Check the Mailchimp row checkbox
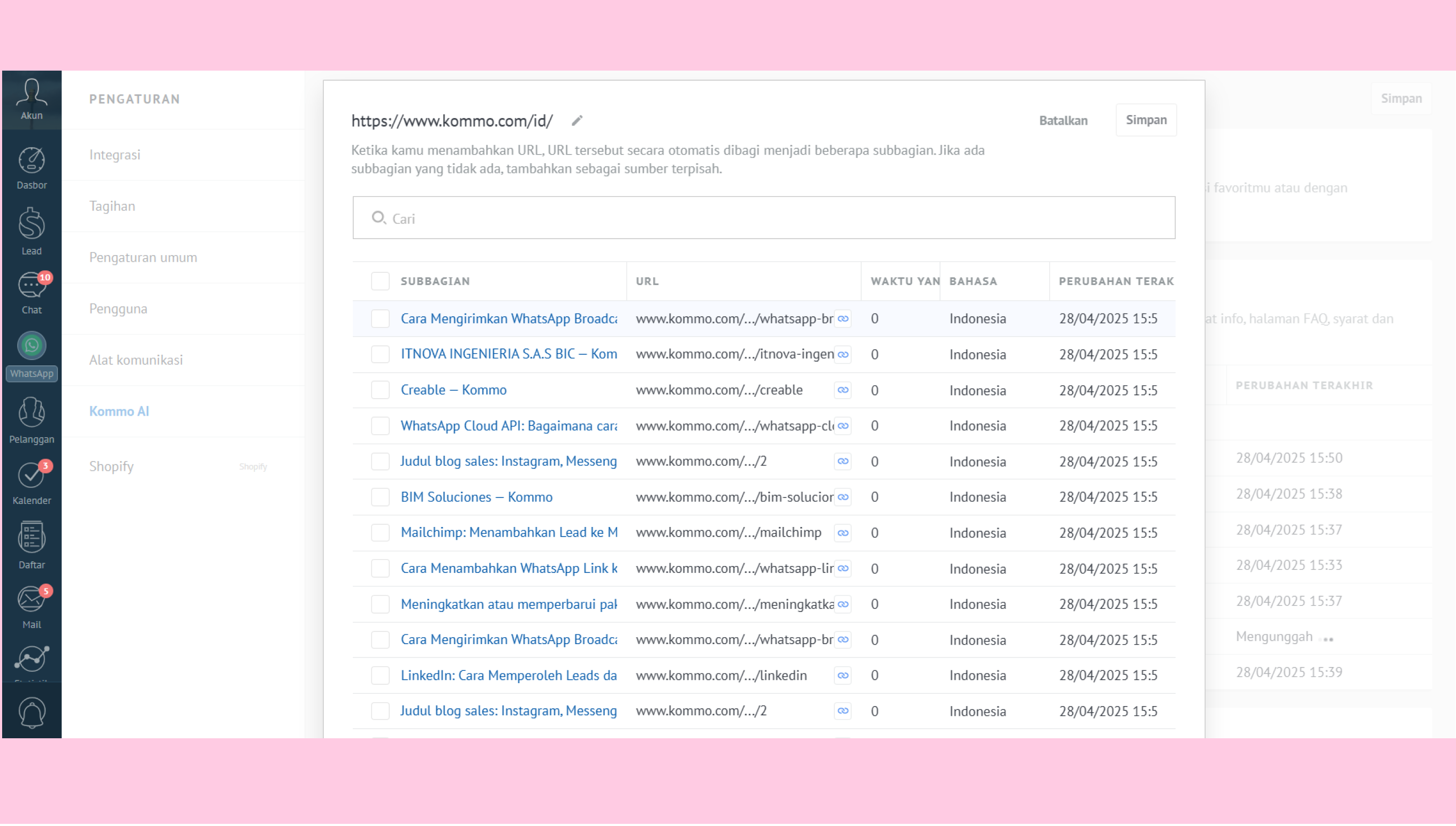 pos(380,533)
